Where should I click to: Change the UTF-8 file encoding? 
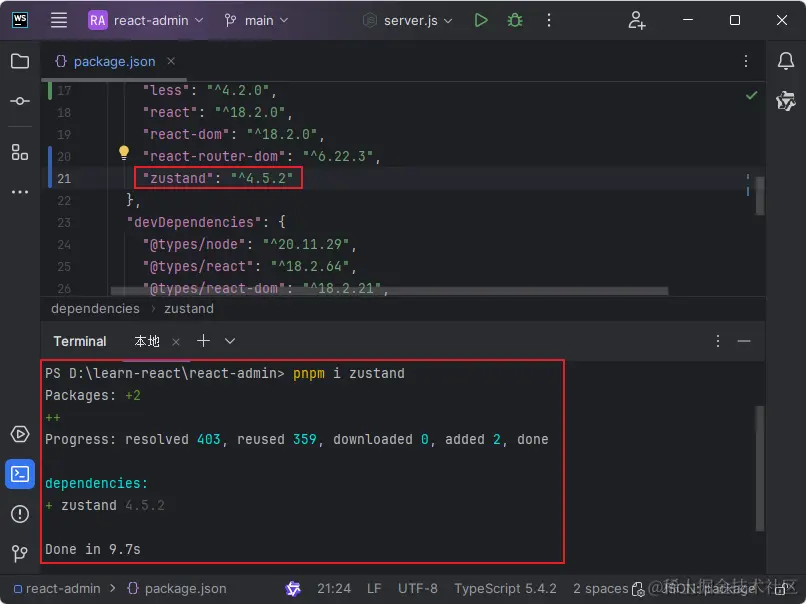point(418,589)
